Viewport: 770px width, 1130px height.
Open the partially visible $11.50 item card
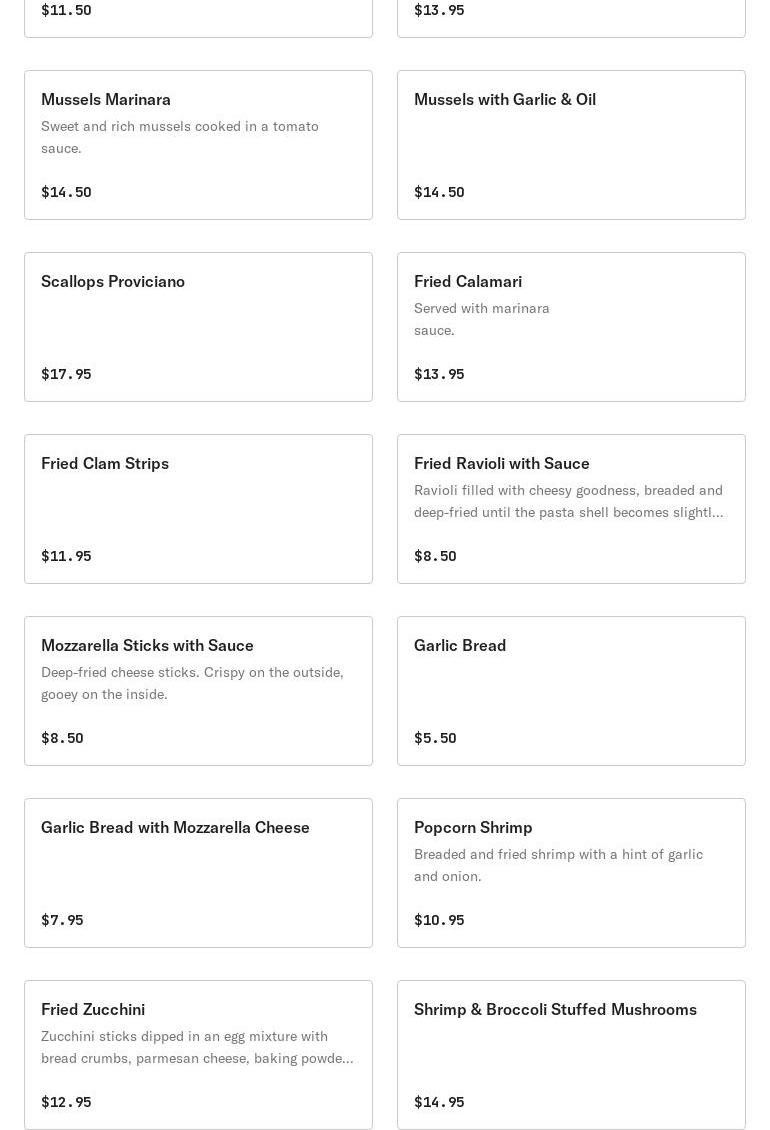[198, 15]
